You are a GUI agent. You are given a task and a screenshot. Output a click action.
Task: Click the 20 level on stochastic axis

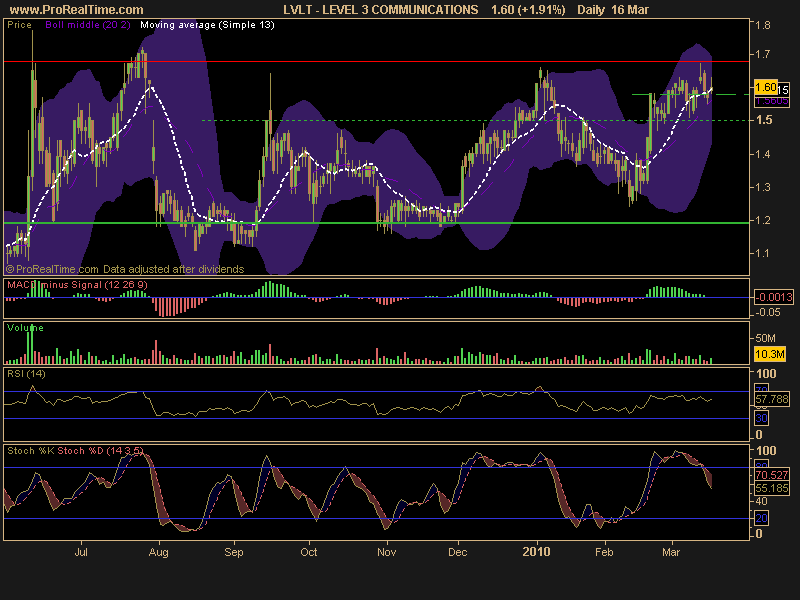click(x=761, y=518)
